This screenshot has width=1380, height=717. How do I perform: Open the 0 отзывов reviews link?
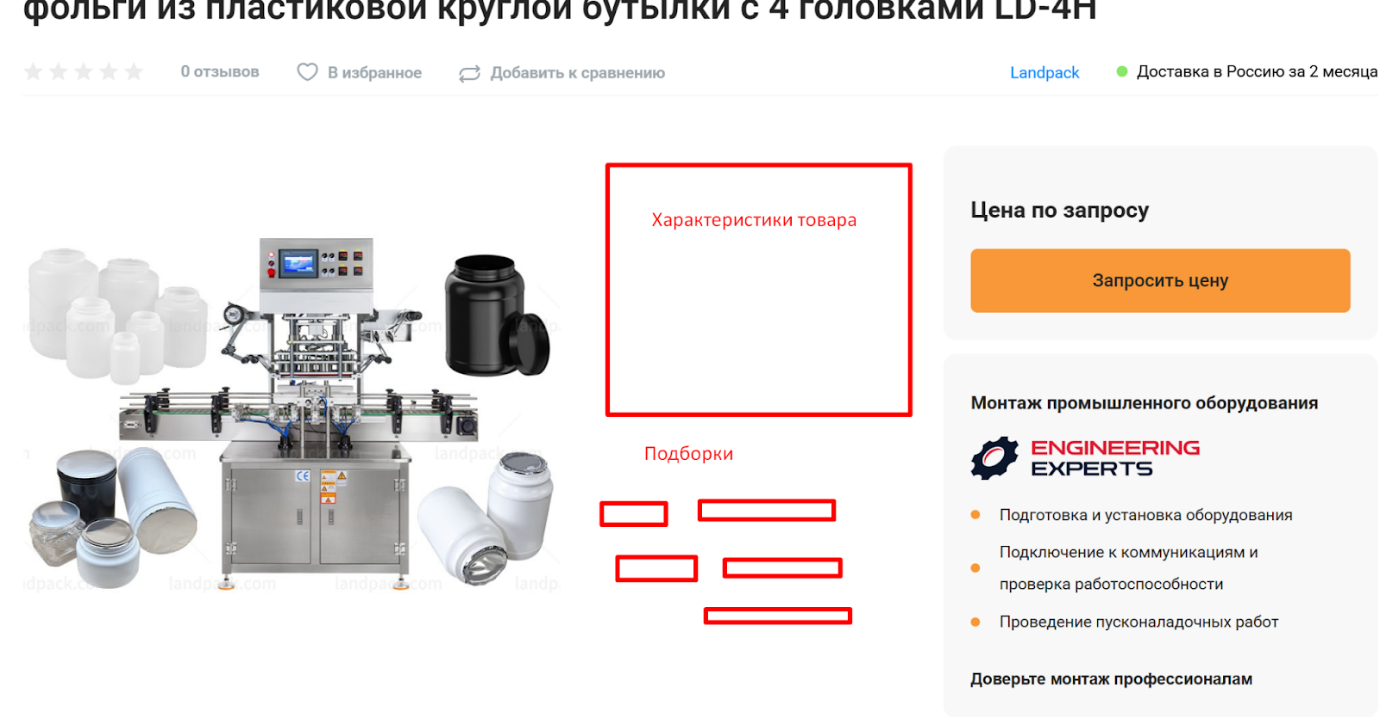(220, 72)
